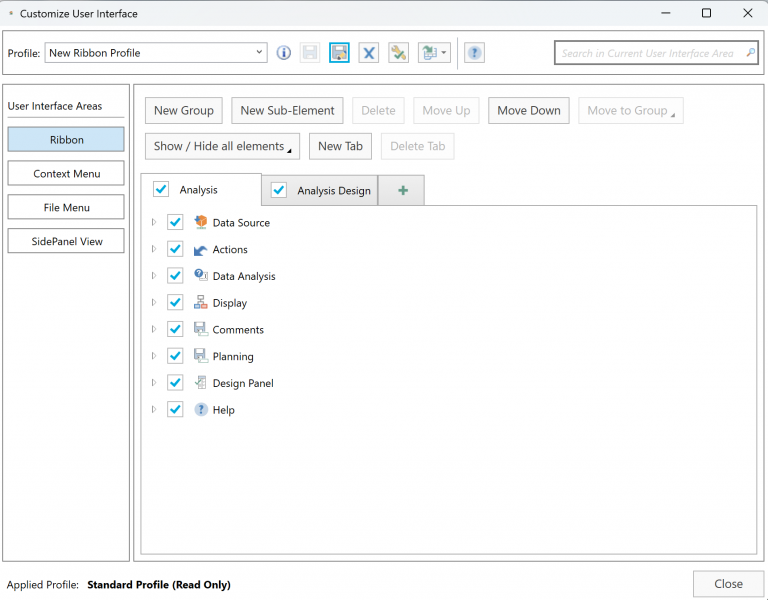Expand the Design Panel tree node
This screenshot has width=768, height=600.
point(154,383)
